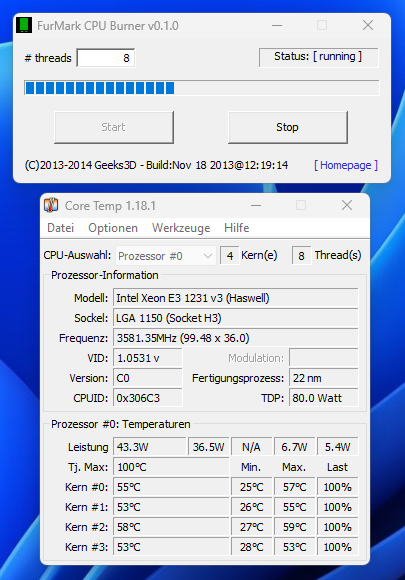The height and width of the screenshot is (580, 405).
Task: Close the FurMark CPU Burner window
Action: click(368, 26)
